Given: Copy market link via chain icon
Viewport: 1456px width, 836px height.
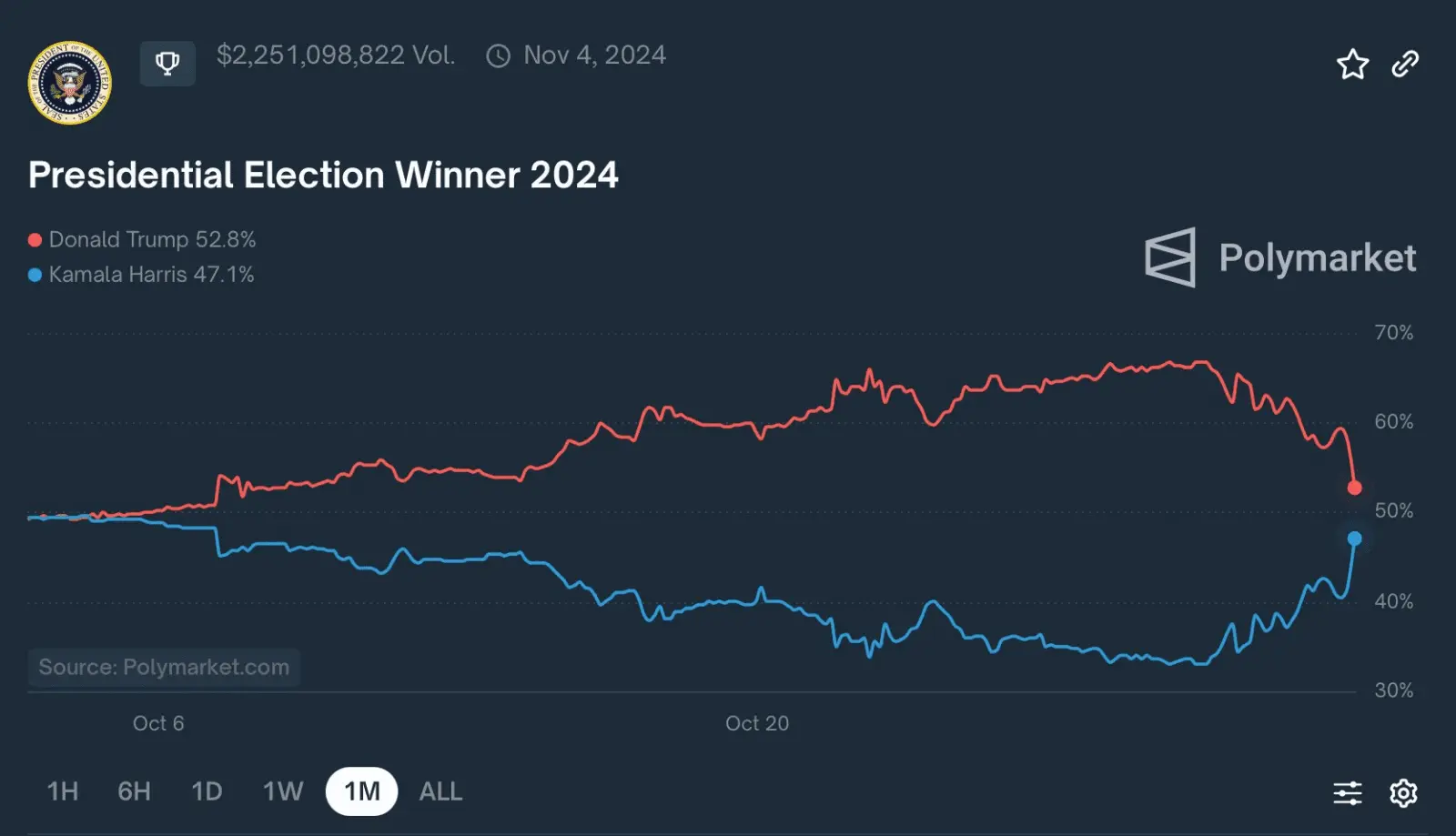Looking at the screenshot, I should pos(1405,65).
